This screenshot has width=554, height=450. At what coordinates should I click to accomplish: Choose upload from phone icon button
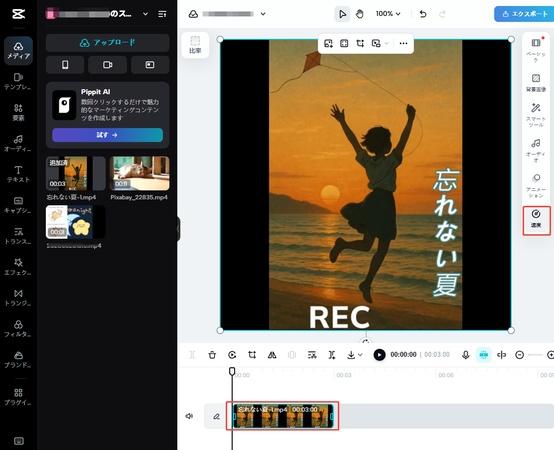click(x=65, y=65)
